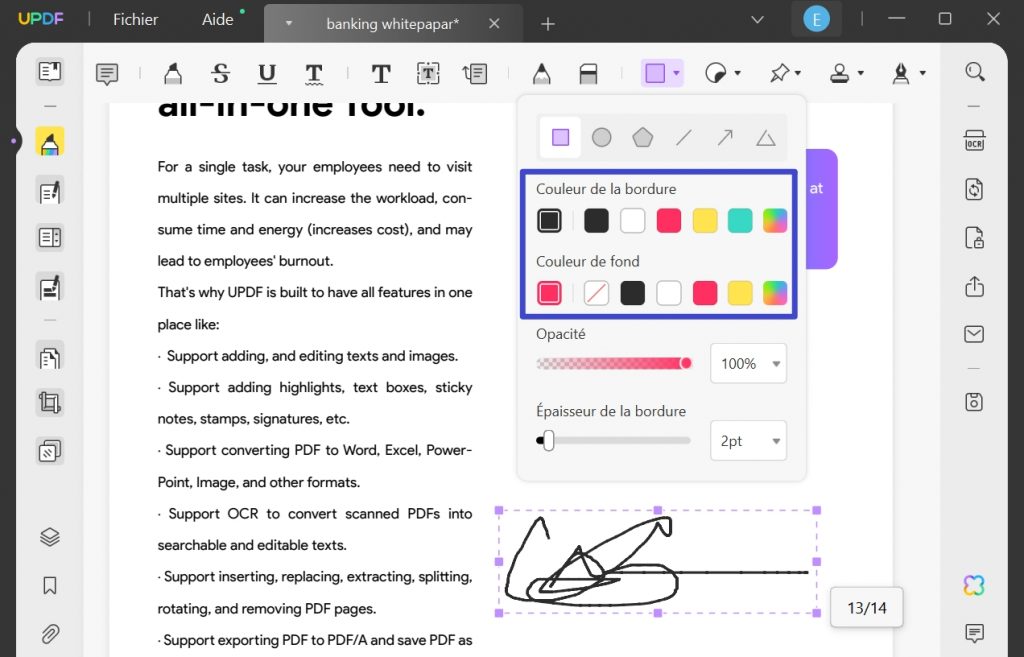
Task: Open the Edit PDF mode in sidebar
Action: (x=50, y=193)
